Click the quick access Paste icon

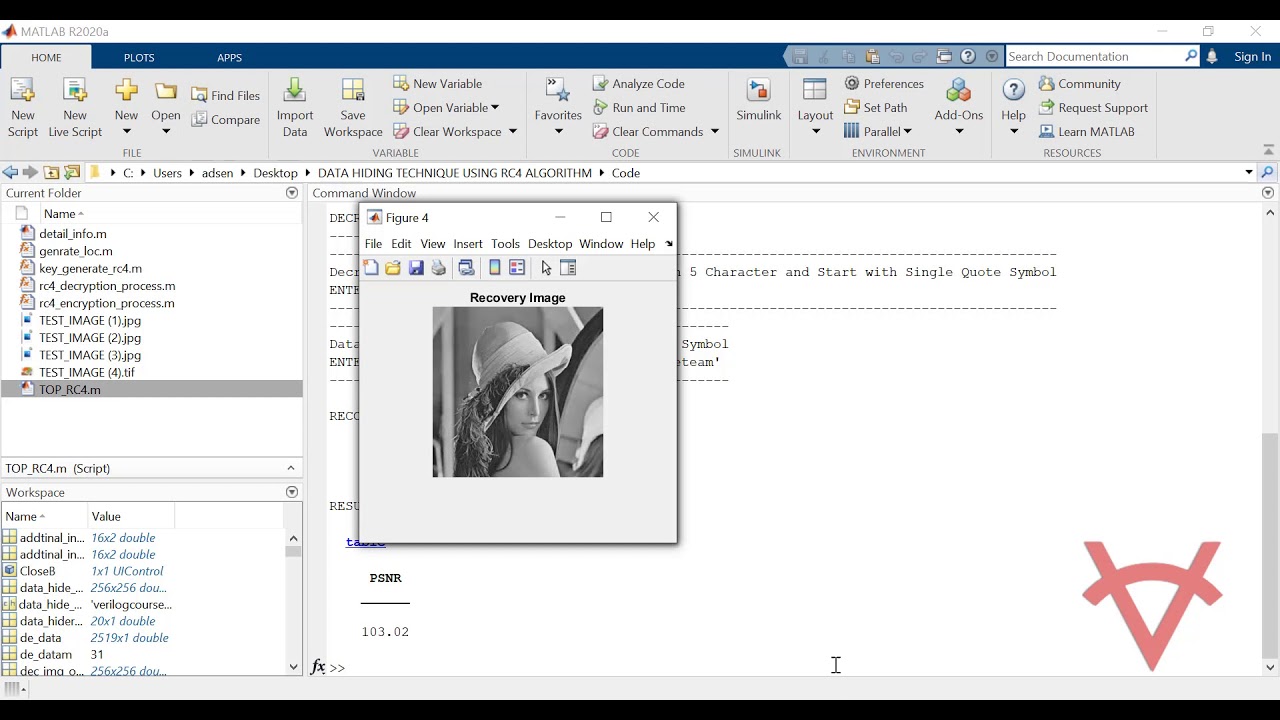point(872,57)
